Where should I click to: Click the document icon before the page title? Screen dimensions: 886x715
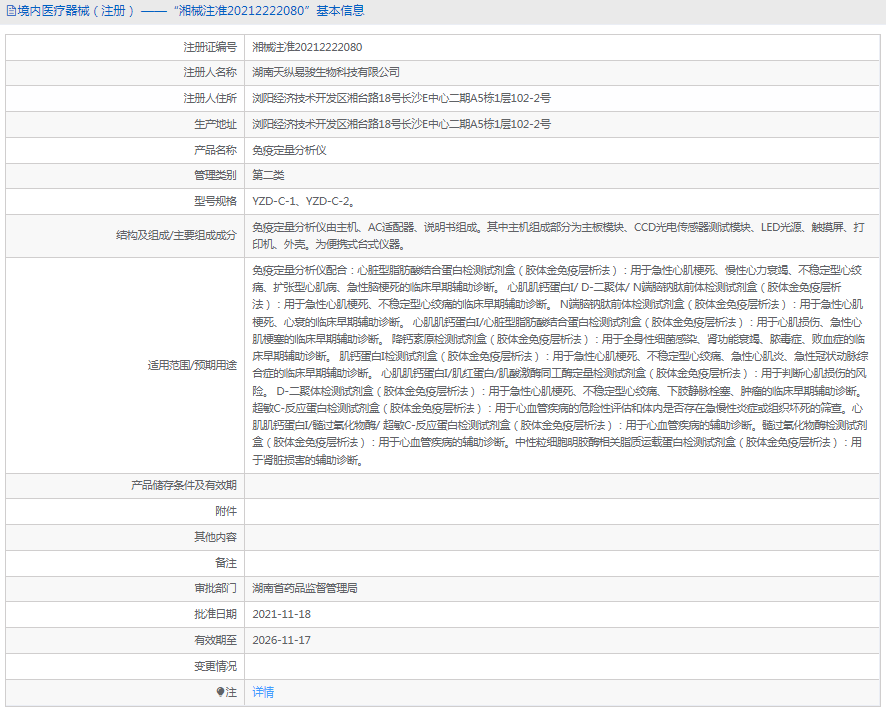click(x=10, y=11)
